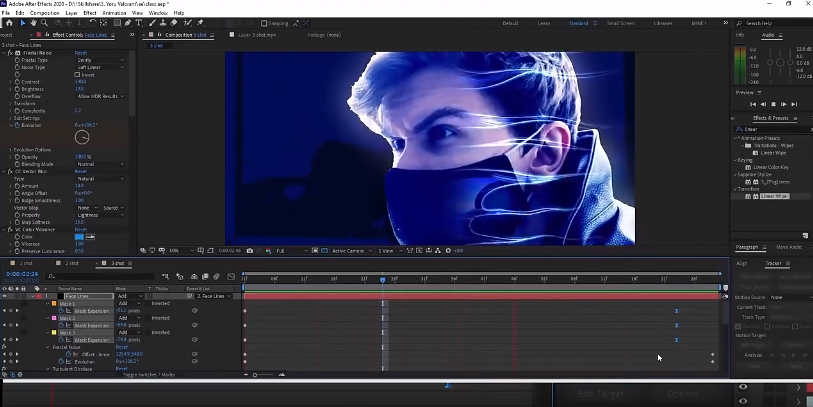Select the Zoom magnifier tool

point(44,22)
